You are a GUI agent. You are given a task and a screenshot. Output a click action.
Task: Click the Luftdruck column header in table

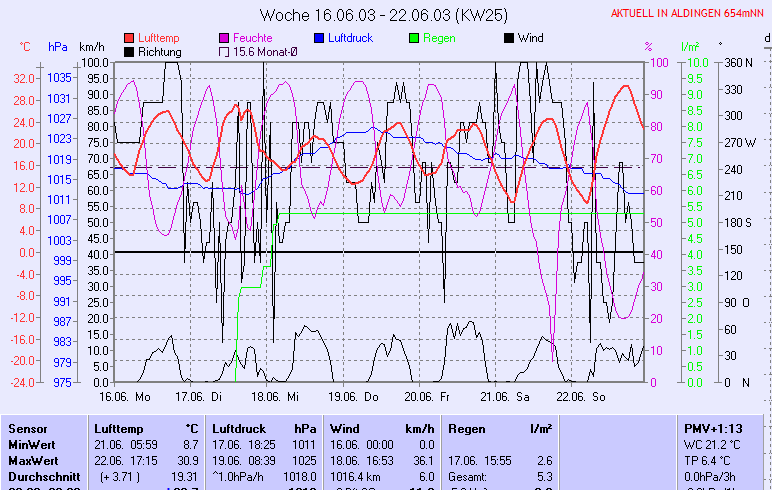[x=239, y=428]
